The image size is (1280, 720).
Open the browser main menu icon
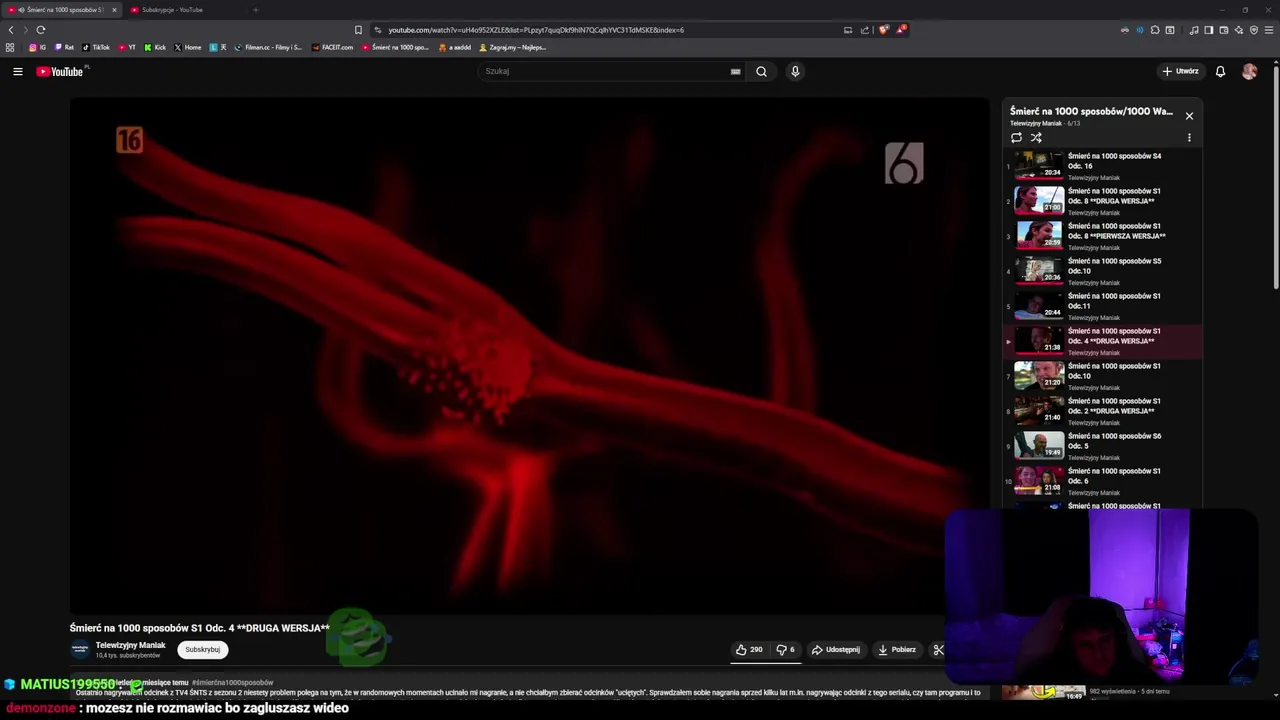tap(1269, 30)
